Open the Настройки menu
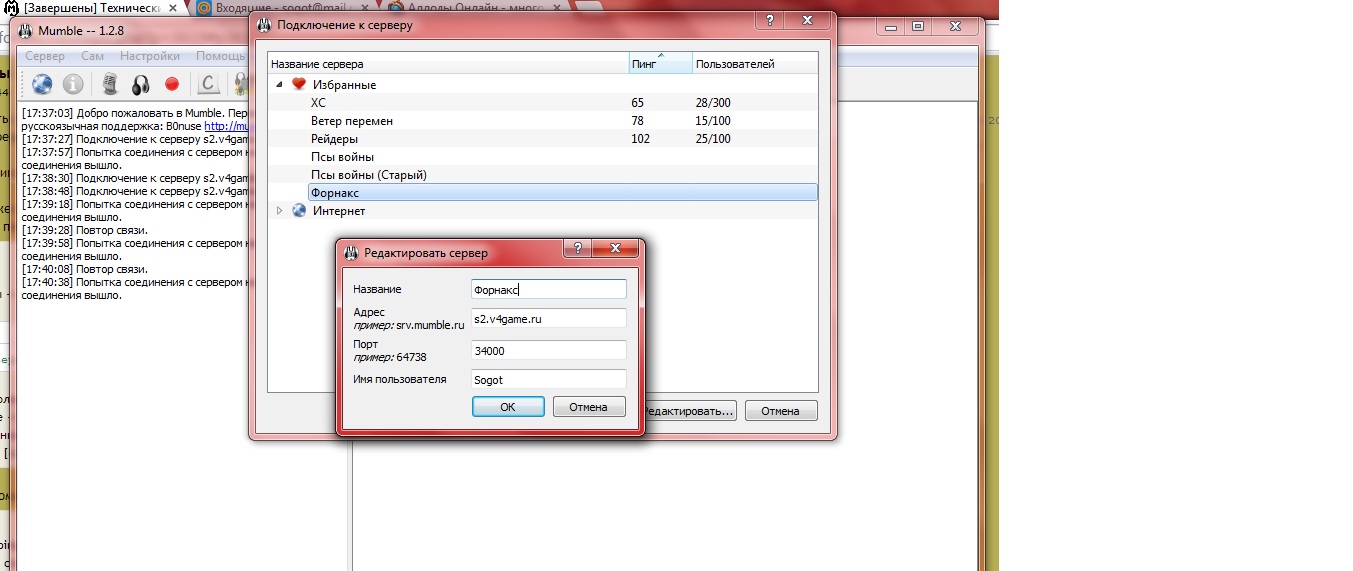Image resolution: width=1353 pixels, height=571 pixels. [x=150, y=56]
